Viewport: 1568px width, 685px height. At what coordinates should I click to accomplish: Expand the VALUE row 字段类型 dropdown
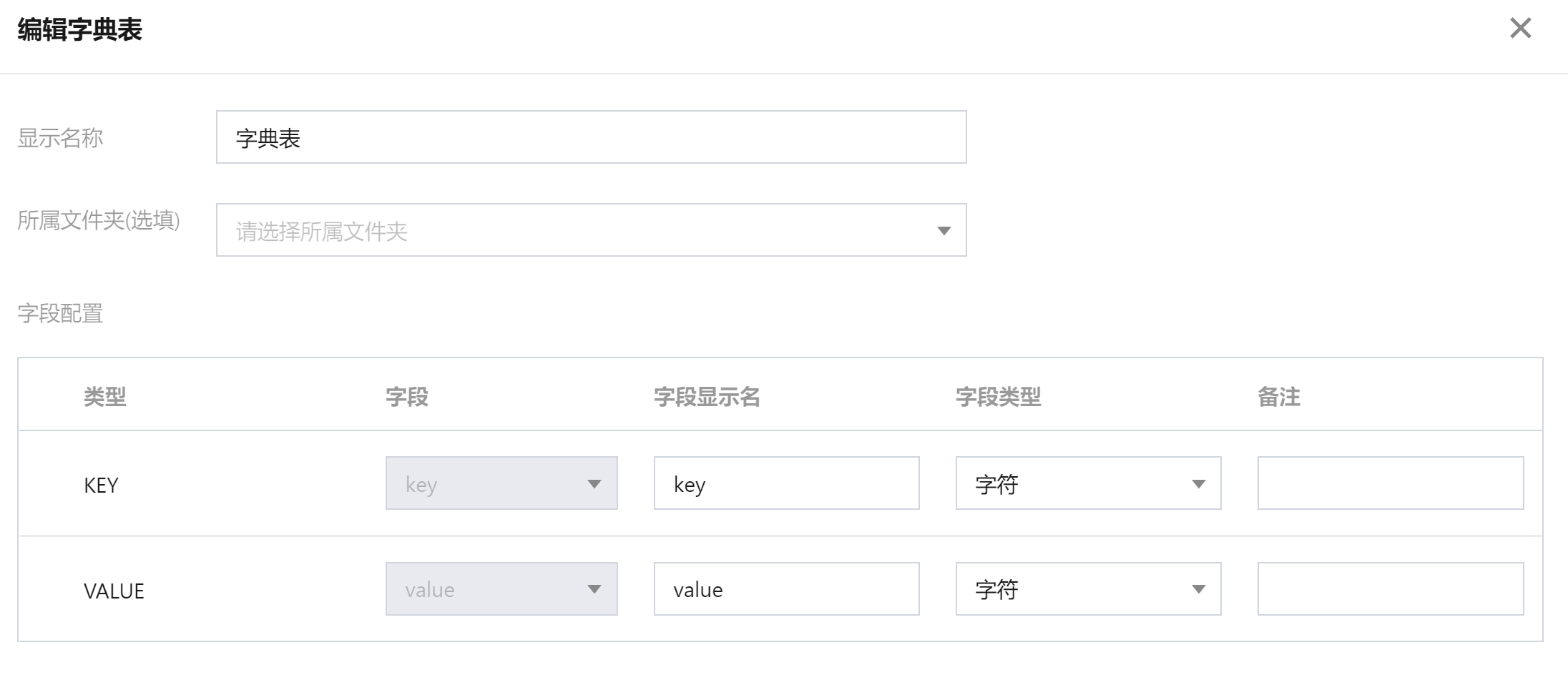1073,589
